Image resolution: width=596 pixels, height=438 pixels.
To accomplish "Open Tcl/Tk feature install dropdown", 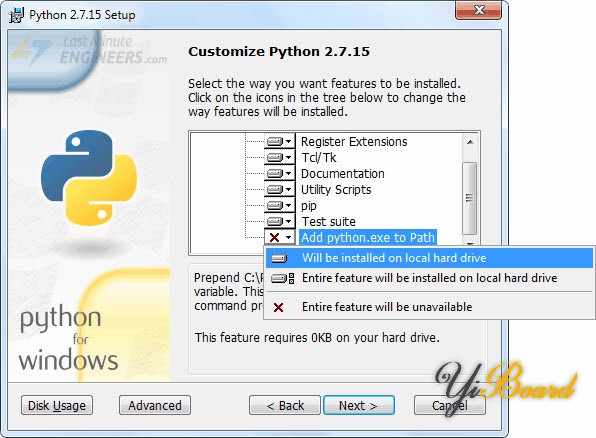I will pyautogui.click(x=279, y=157).
